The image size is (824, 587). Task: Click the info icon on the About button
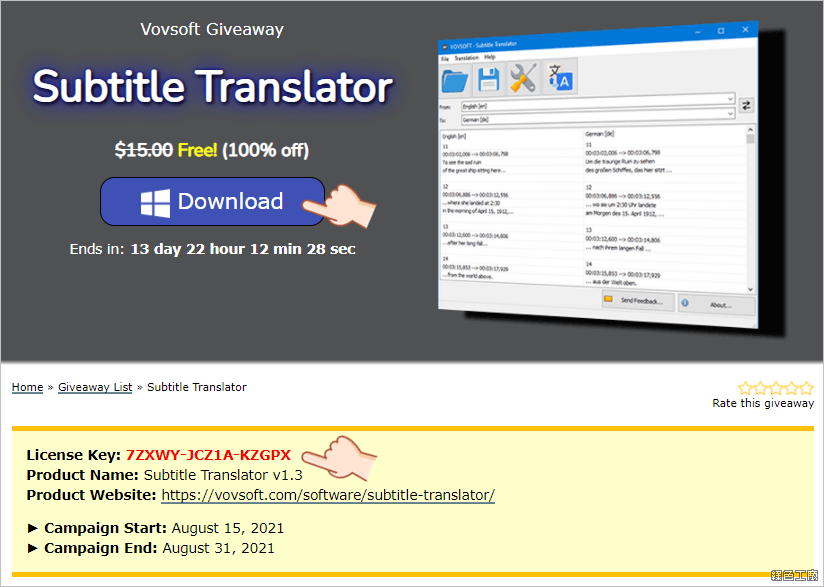point(684,302)
